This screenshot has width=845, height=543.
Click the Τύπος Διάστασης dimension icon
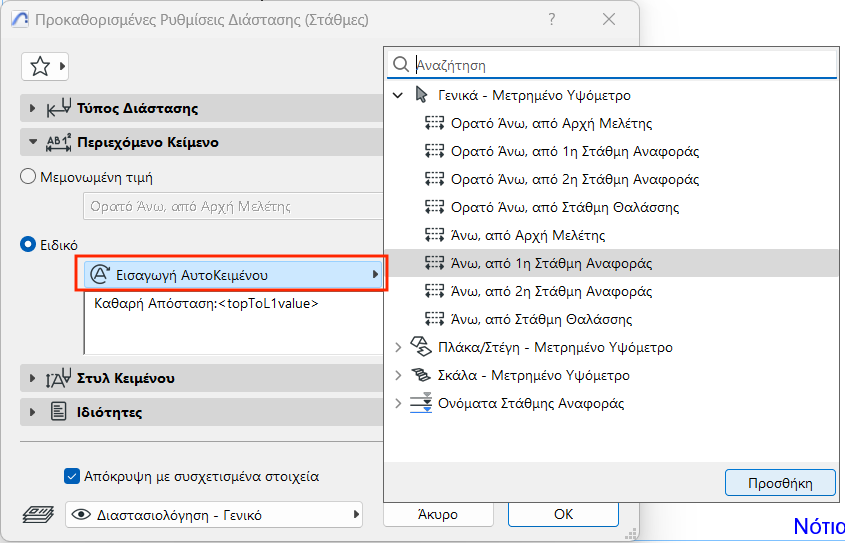[x=59, y=108]
